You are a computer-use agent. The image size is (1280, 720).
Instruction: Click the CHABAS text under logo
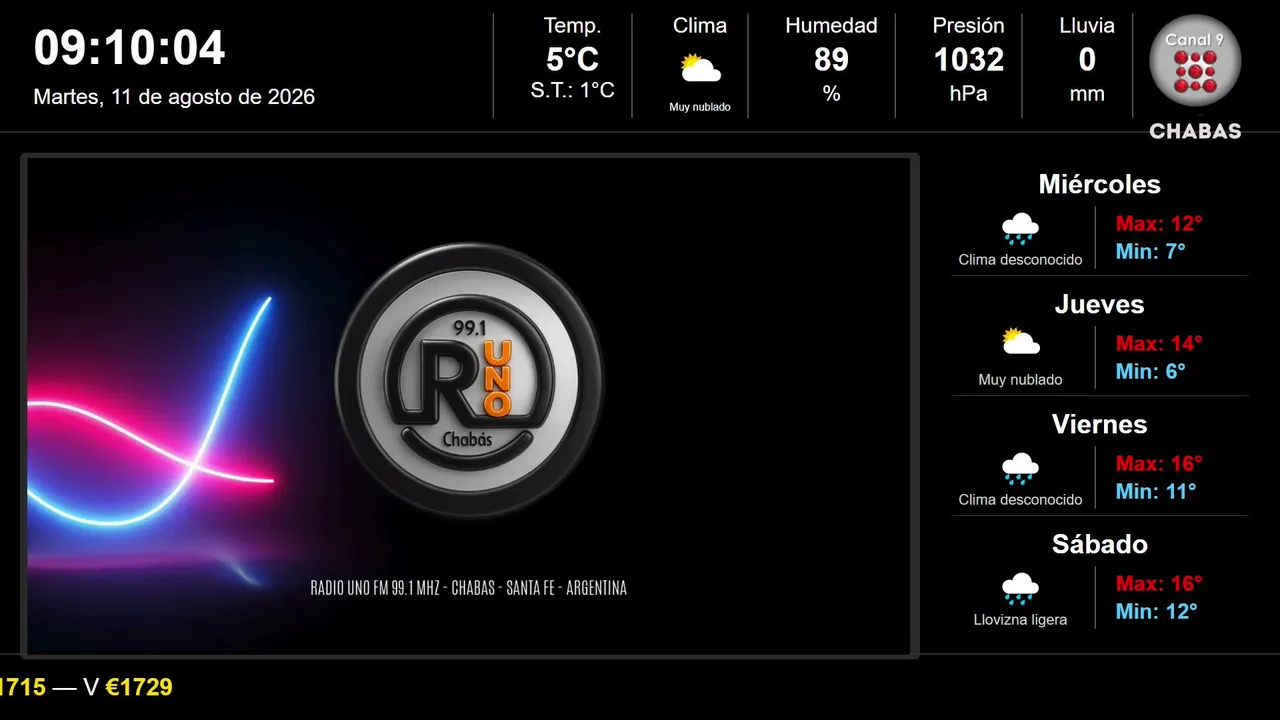coord(1195,131)
